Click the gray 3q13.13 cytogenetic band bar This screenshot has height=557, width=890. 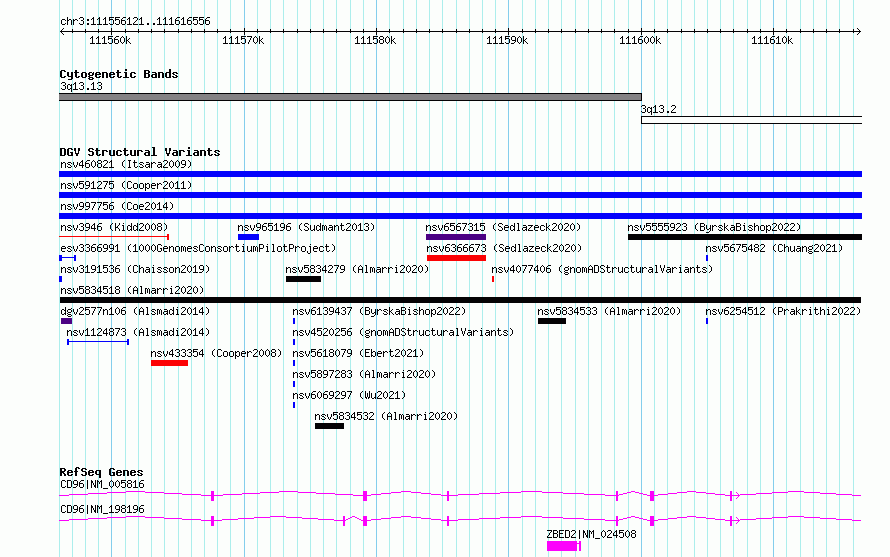pos(350,97)
